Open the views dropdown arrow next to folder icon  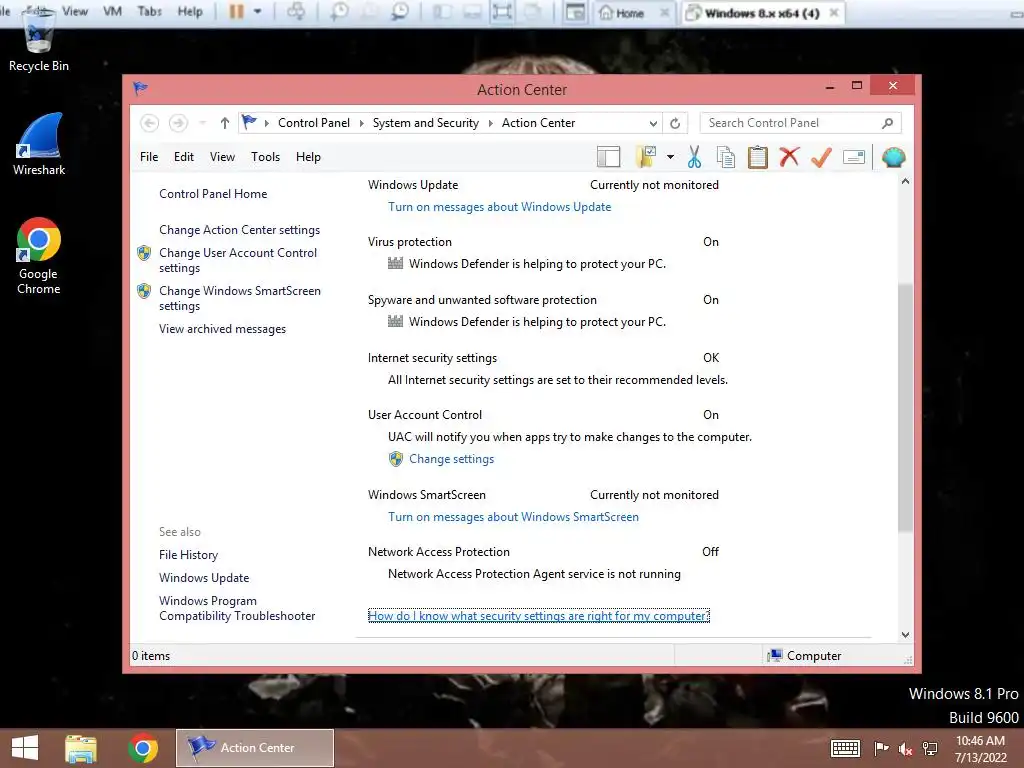click(x=670, y=157)
